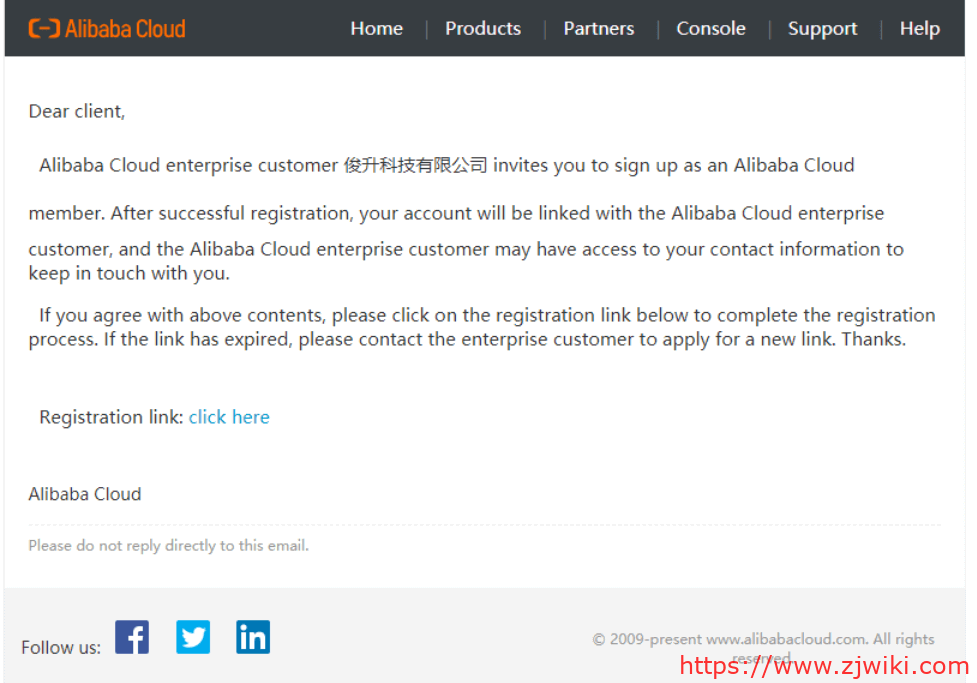
Task: Open the Help menu item
Action: [x=919, y=28]
